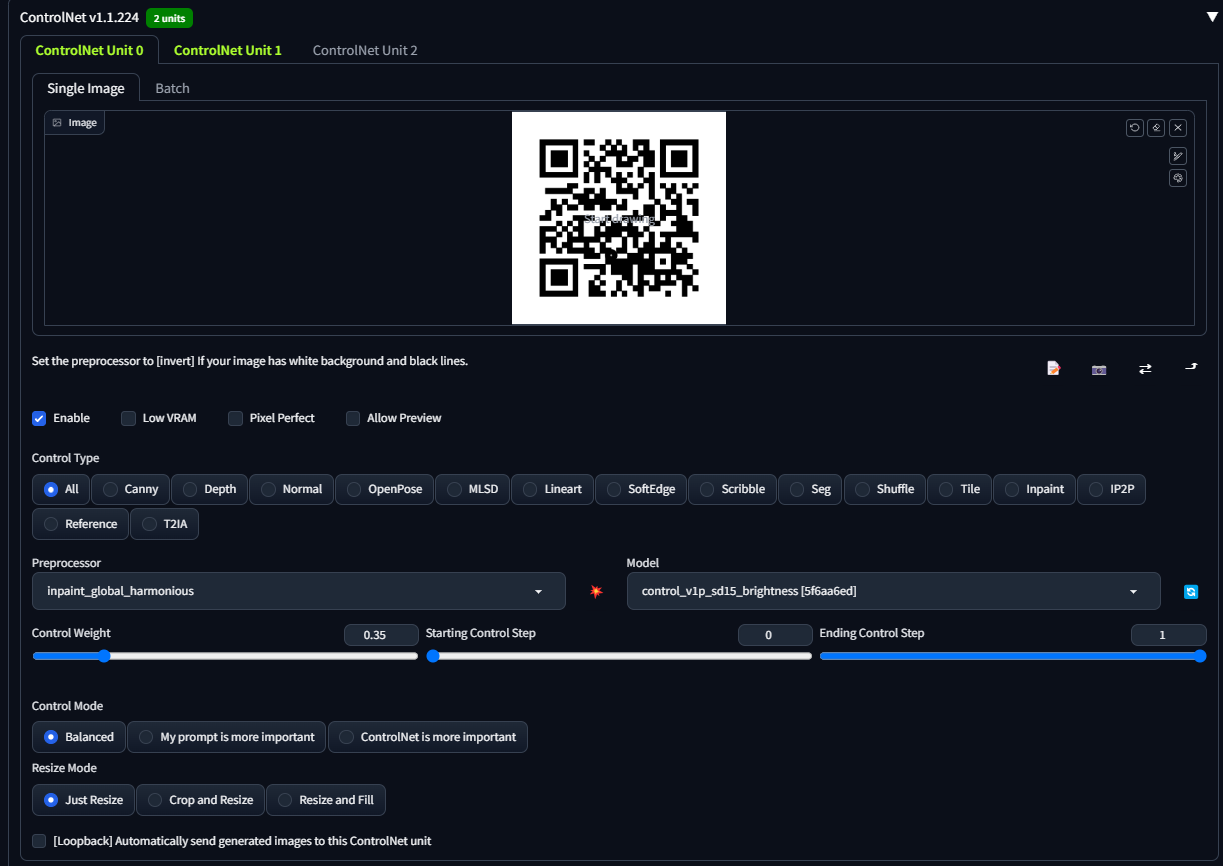Enable Loopback to auto-send generated images

[38, 841]
